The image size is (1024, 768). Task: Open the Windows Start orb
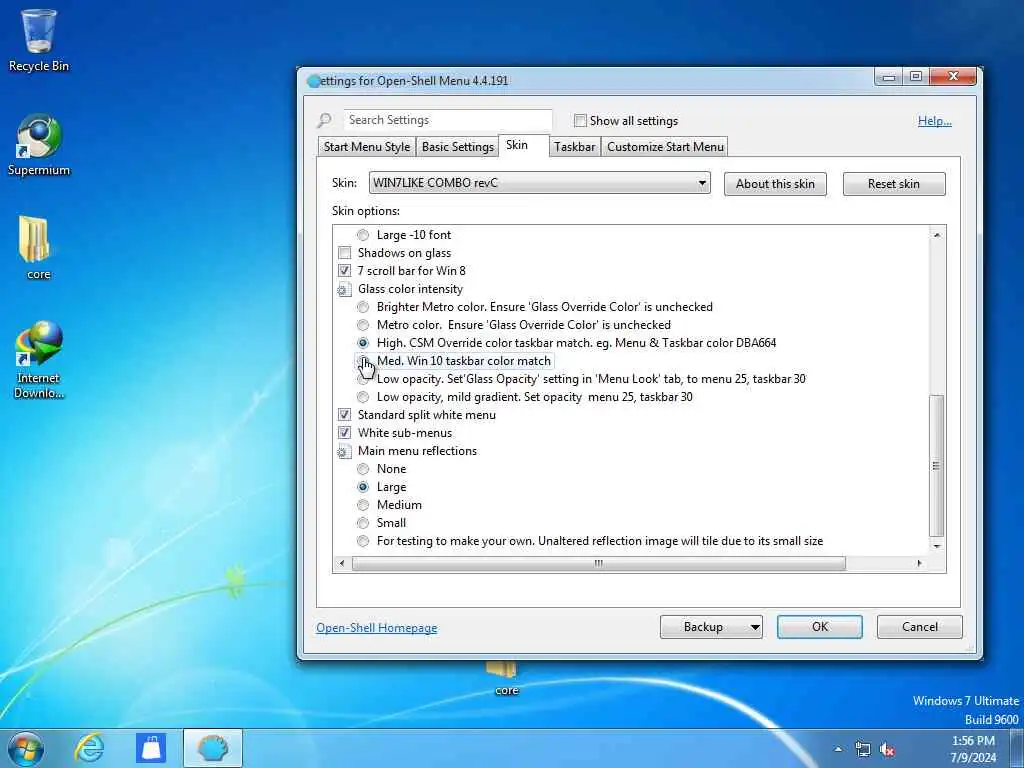[26, 748]
